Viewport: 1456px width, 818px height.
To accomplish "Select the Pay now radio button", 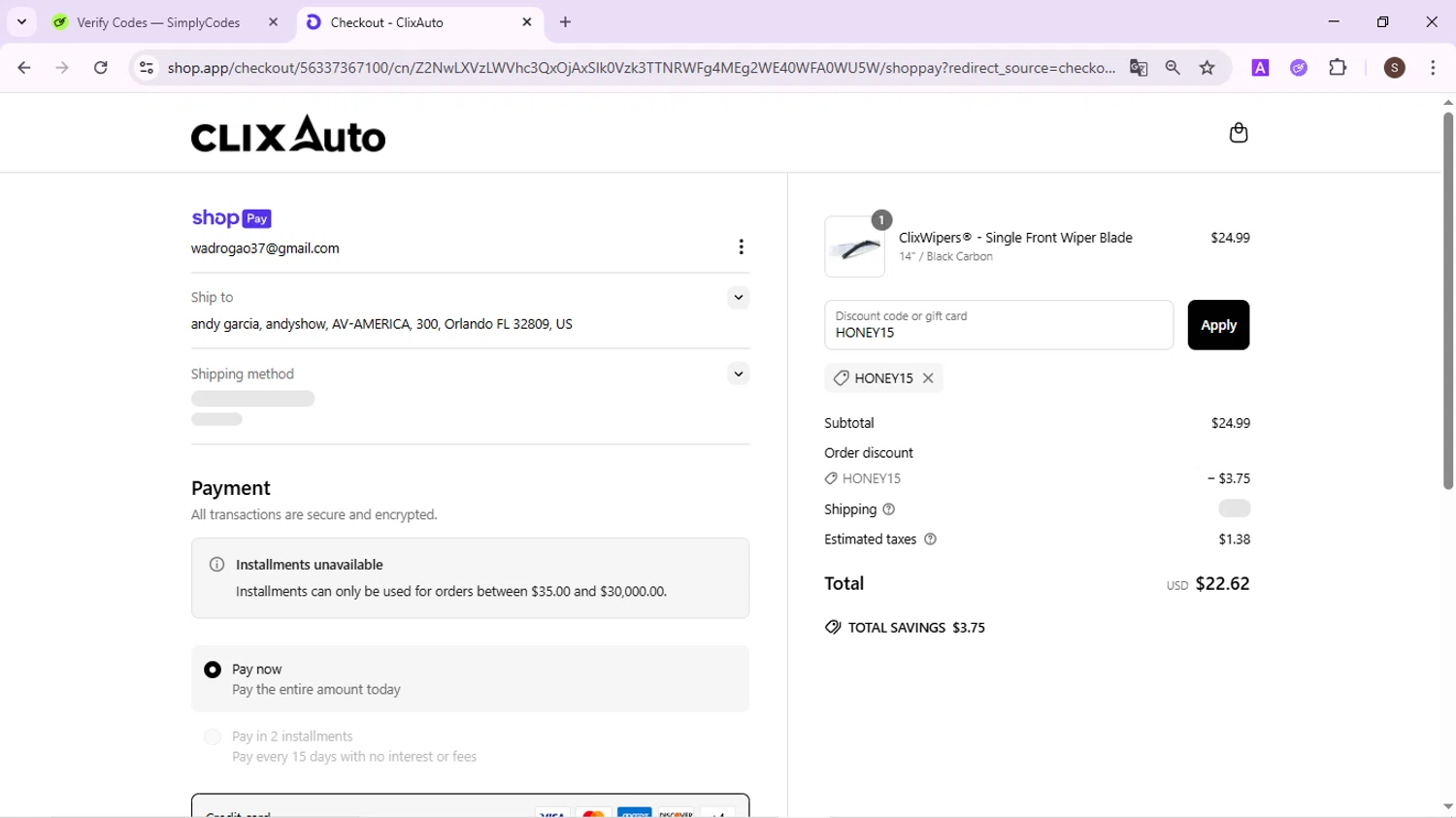I will [x=213, y=670].
